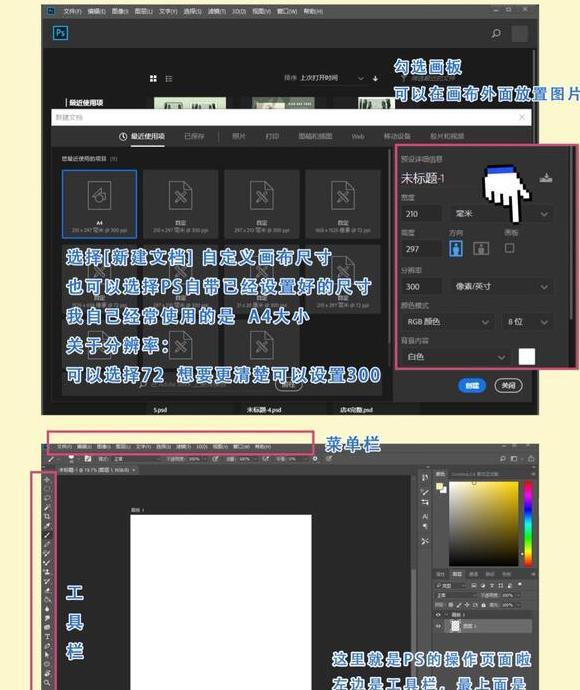
Task: Switch to 最近使用项 tab in new document dialog
Action: click(x=142, y=136)
